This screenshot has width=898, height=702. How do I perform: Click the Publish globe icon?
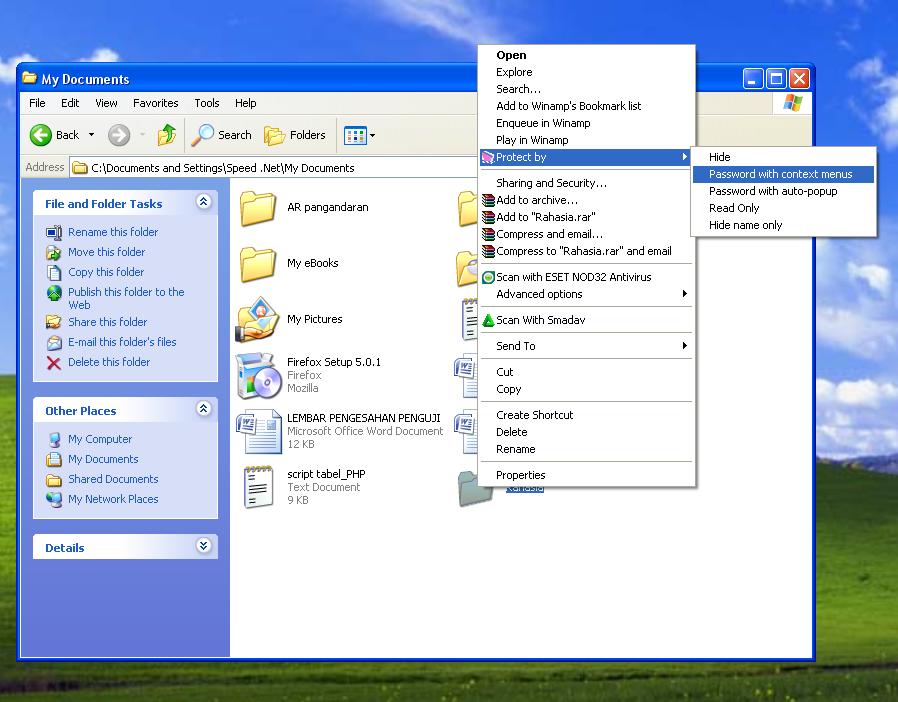tap(54, 293)
